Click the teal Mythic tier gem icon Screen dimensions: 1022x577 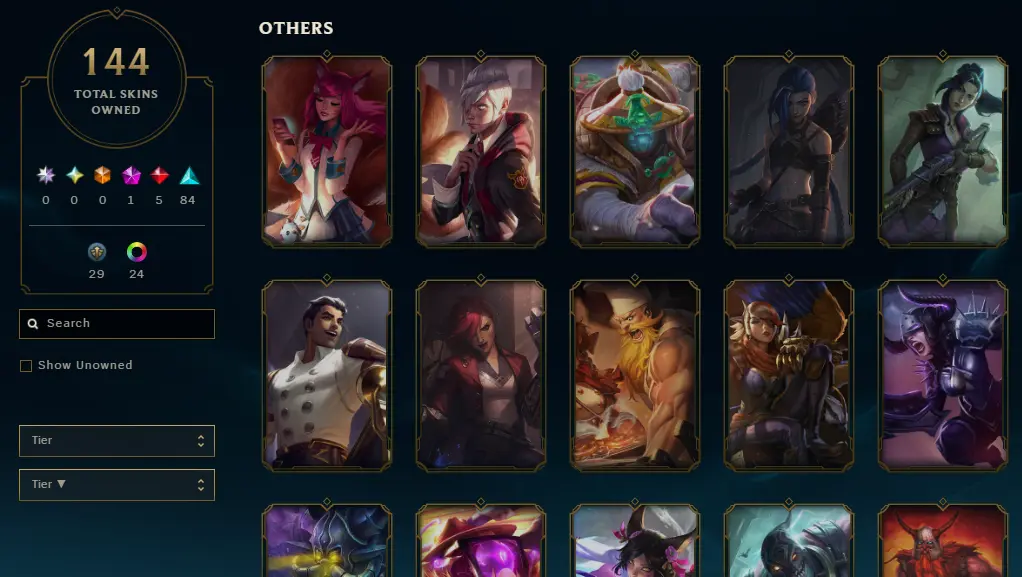click(x=75, y=175)
